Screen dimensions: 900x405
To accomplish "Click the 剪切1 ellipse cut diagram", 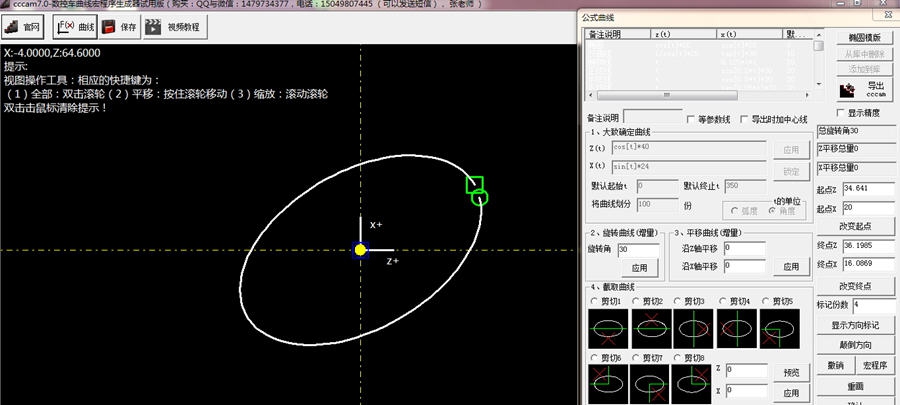I will [x=608, y=329].
